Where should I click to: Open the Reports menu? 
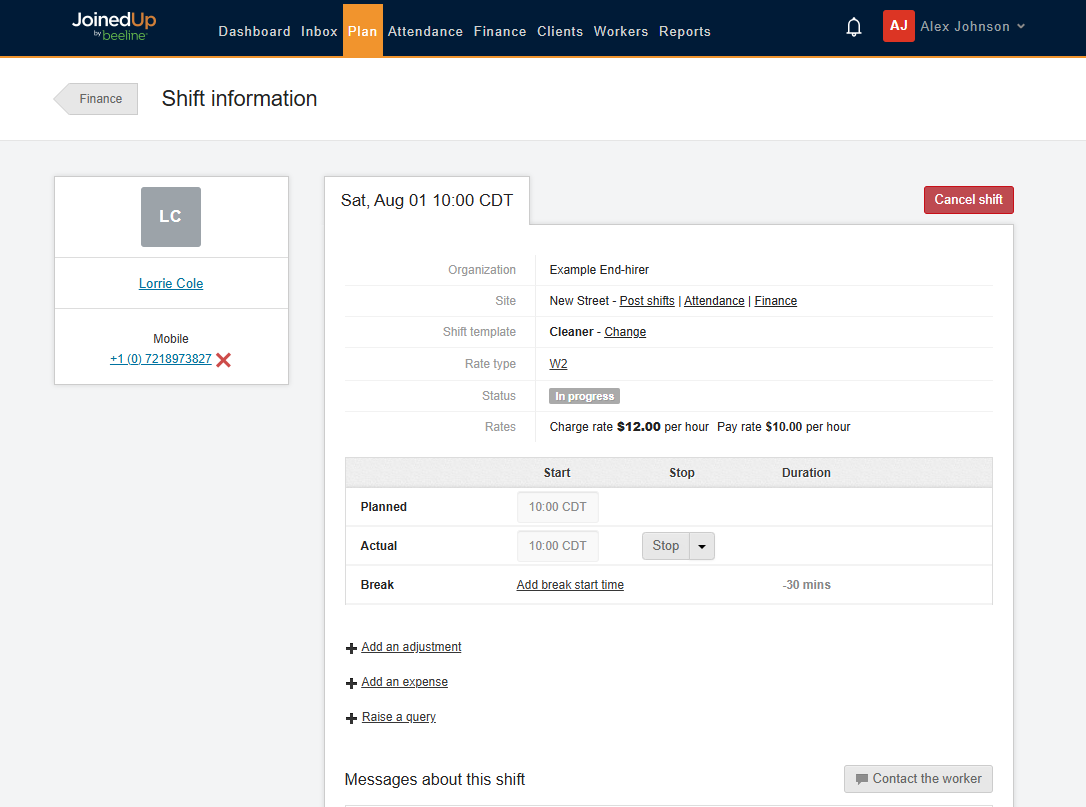tap(685, 31)
